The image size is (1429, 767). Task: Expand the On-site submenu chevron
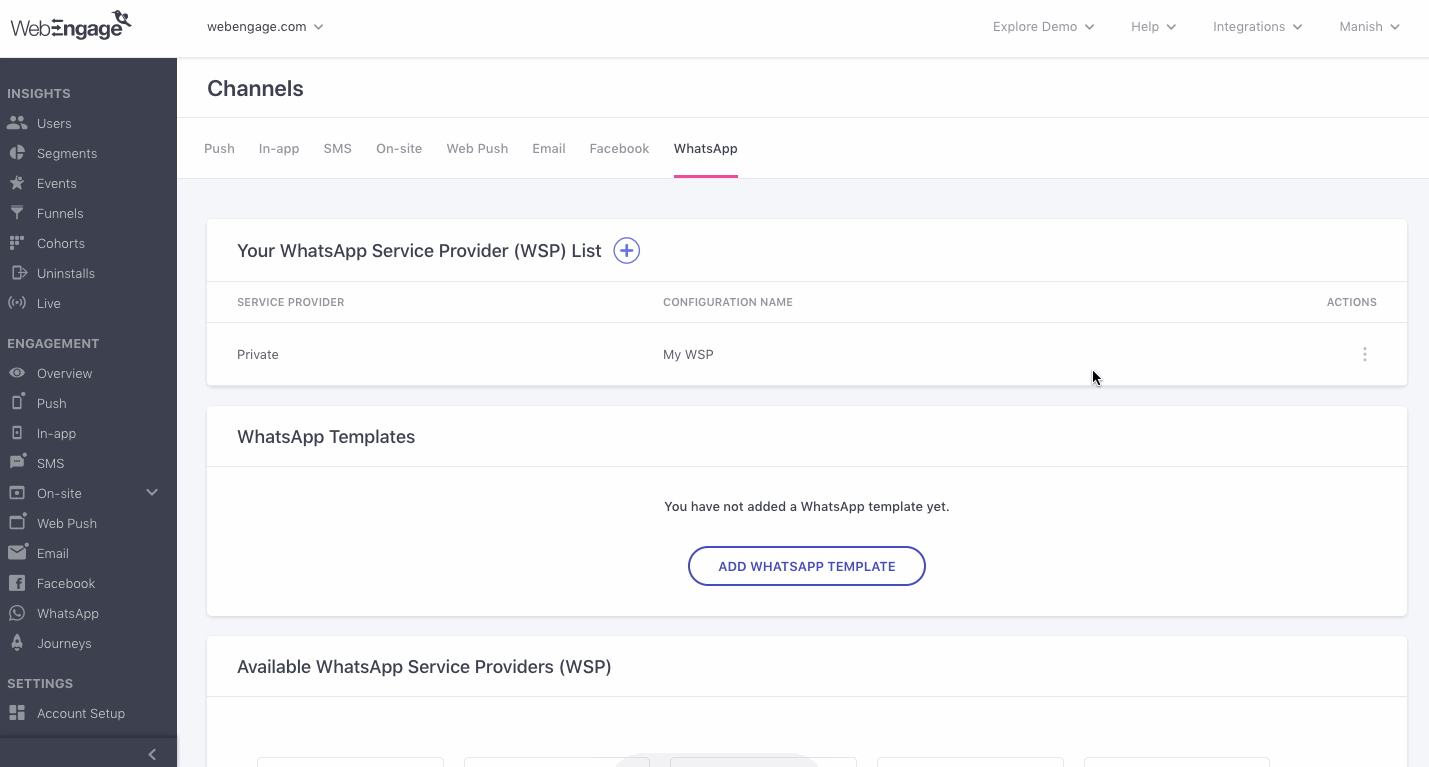pos(152,492)
